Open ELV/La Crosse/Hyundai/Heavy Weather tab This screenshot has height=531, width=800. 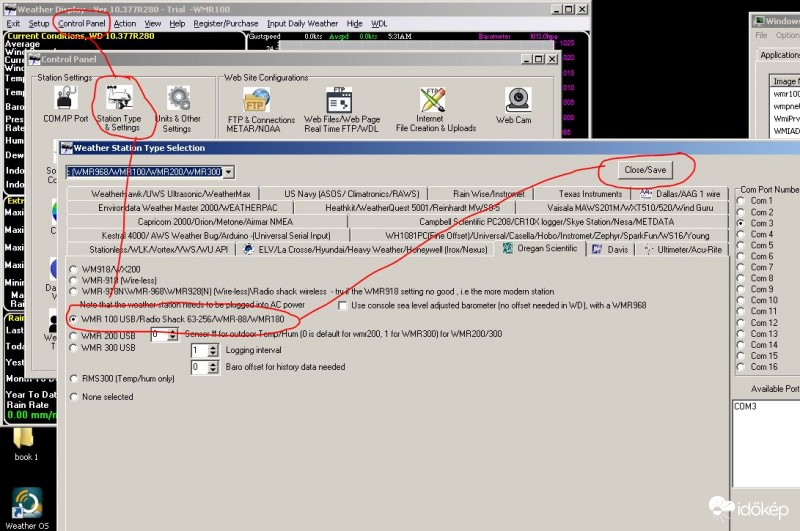365,249
